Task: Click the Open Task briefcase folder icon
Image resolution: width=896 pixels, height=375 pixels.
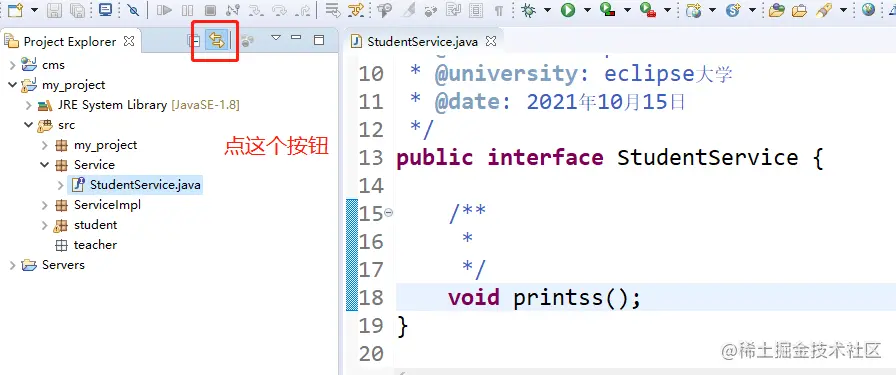Action: [x=799, y=10]
